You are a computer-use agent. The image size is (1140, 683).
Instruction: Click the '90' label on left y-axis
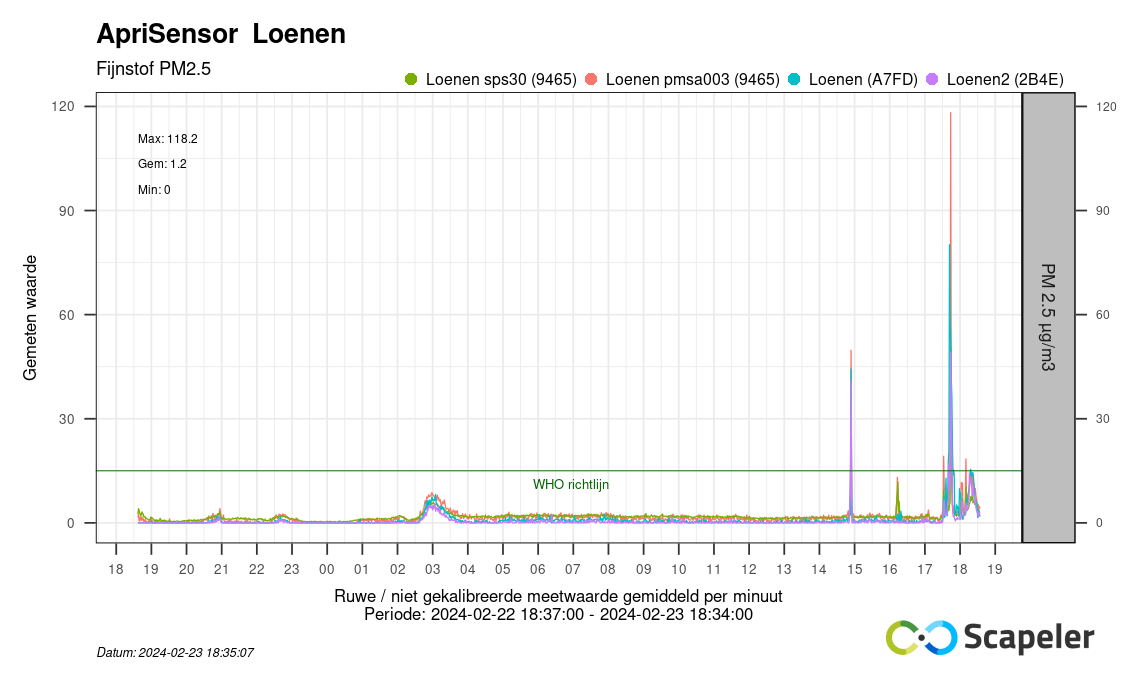(x=67, y=211)
